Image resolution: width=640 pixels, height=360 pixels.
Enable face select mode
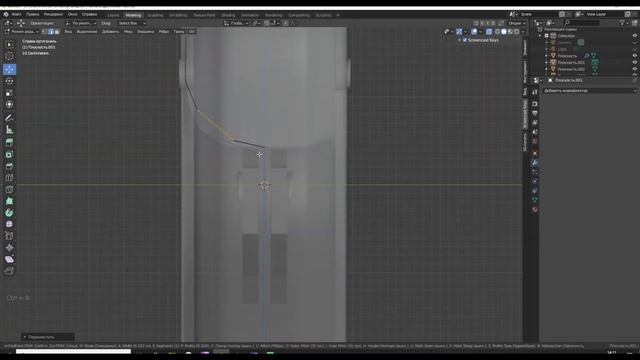pos(57,31)
